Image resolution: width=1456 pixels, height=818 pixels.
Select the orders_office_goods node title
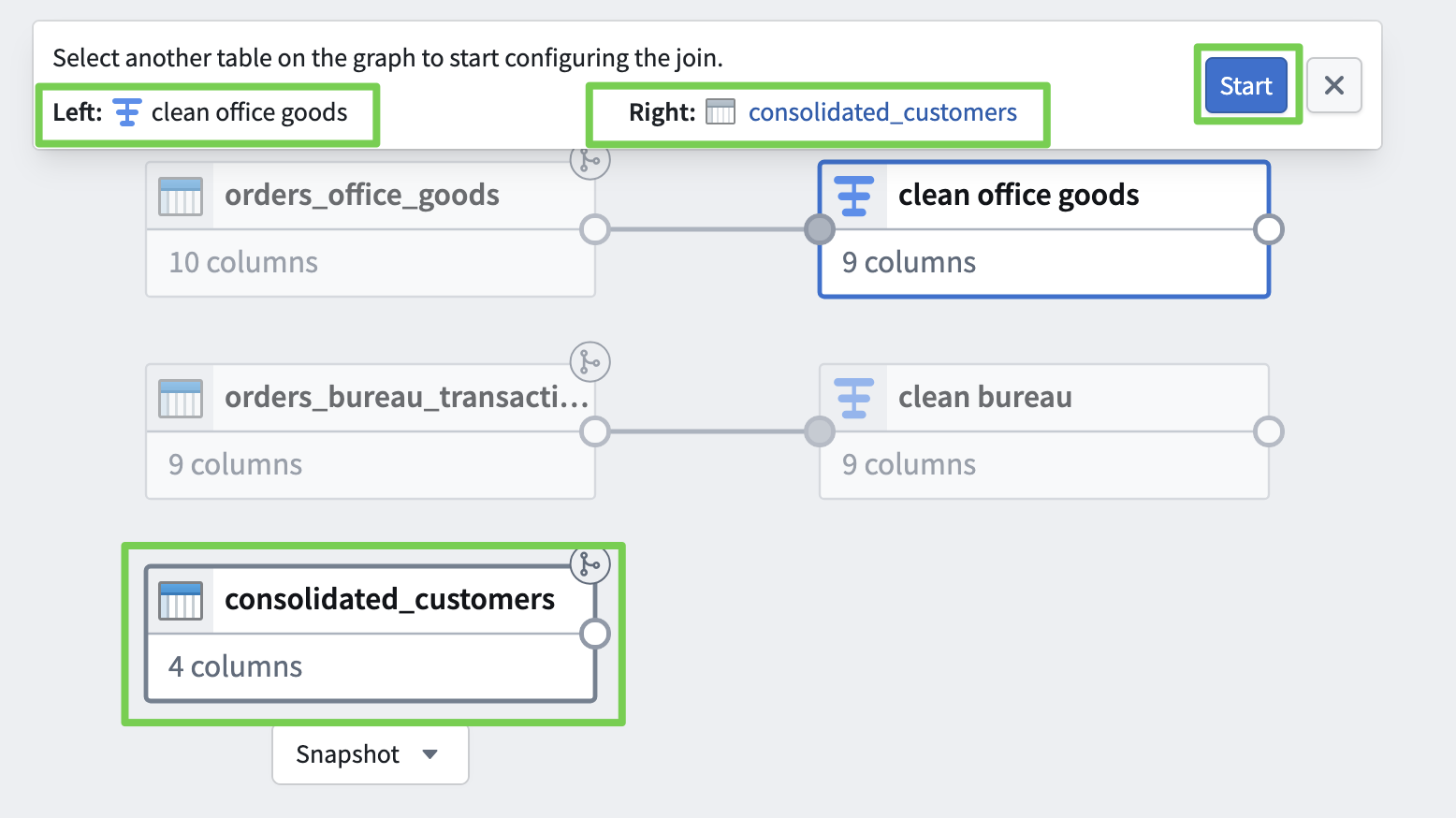pos(361,196)
